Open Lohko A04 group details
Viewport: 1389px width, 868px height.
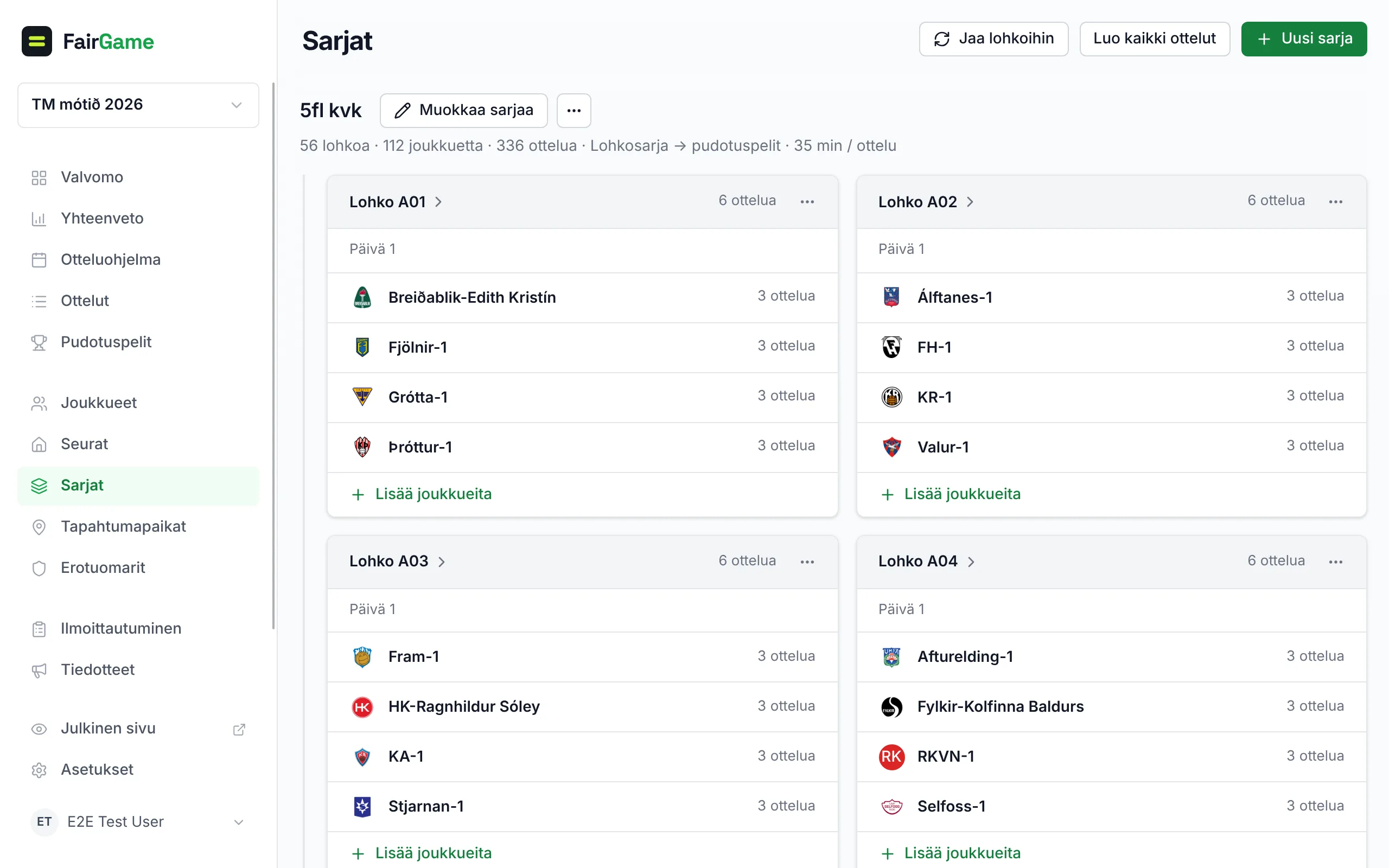tap(926, 561)
